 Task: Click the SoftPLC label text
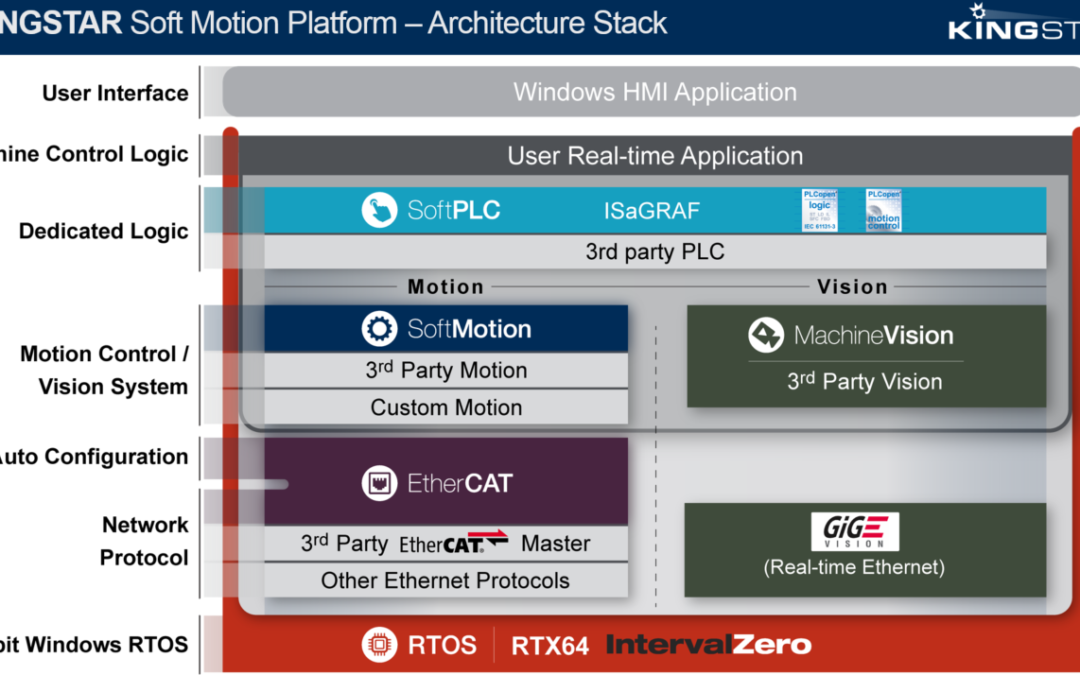tap(453, 209)
